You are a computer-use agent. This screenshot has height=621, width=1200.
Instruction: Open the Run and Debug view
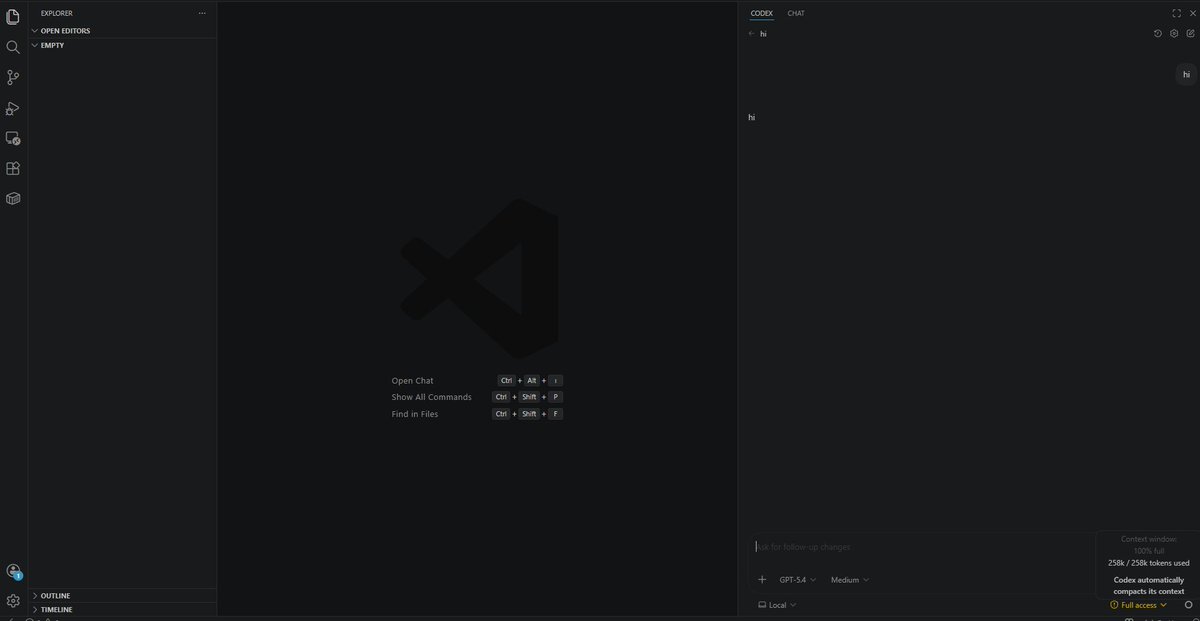[x=13, y=108]
